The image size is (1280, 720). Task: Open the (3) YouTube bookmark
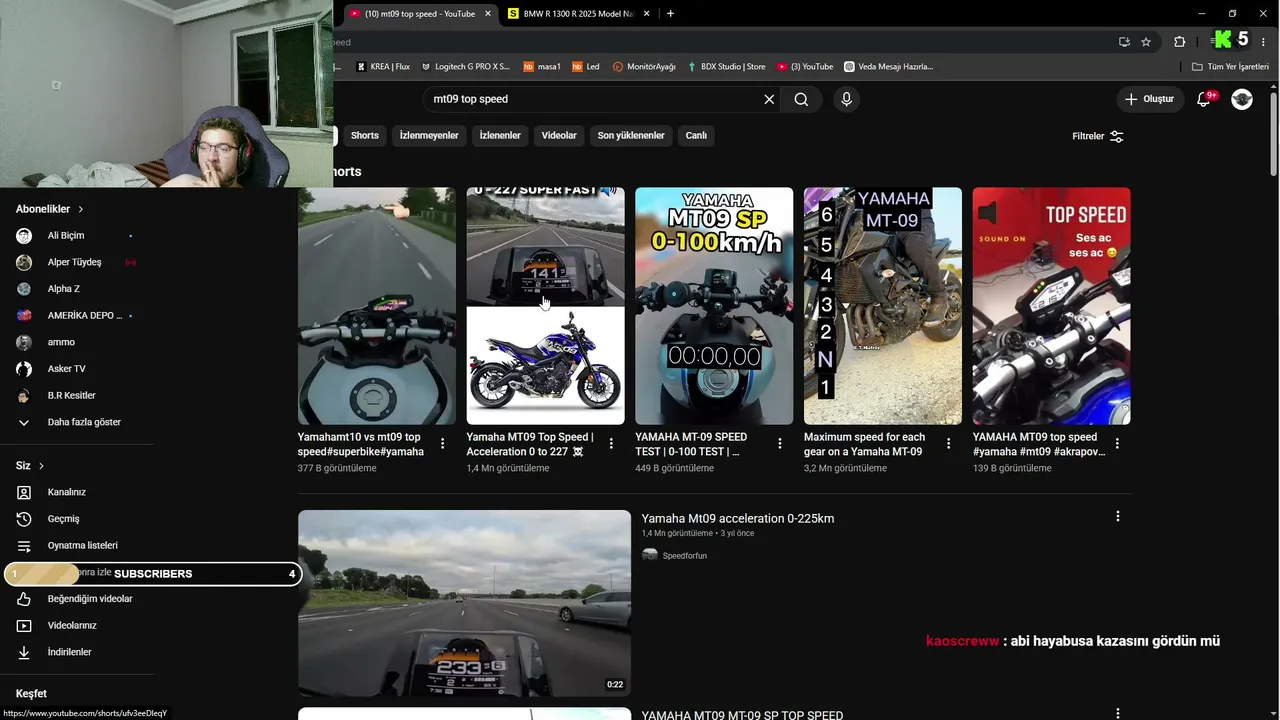pyautogui.click(x=805, y=67)
